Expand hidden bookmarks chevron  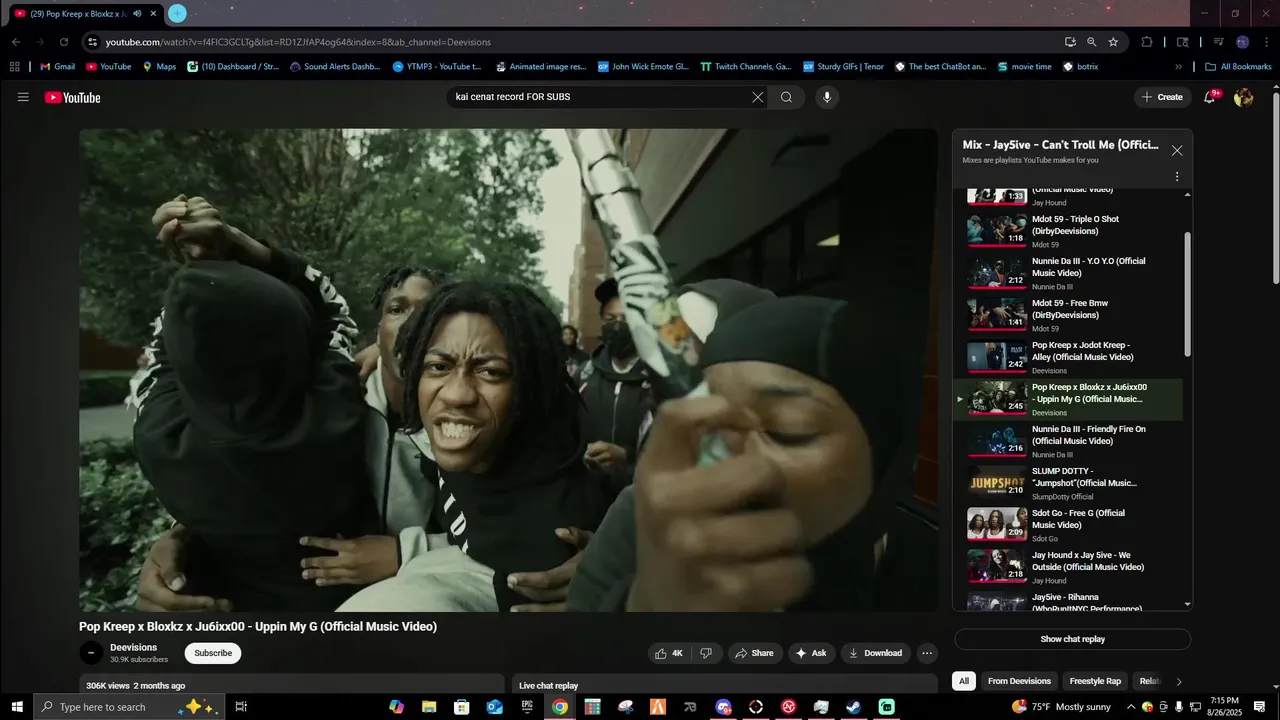[x=1178, y=67]
